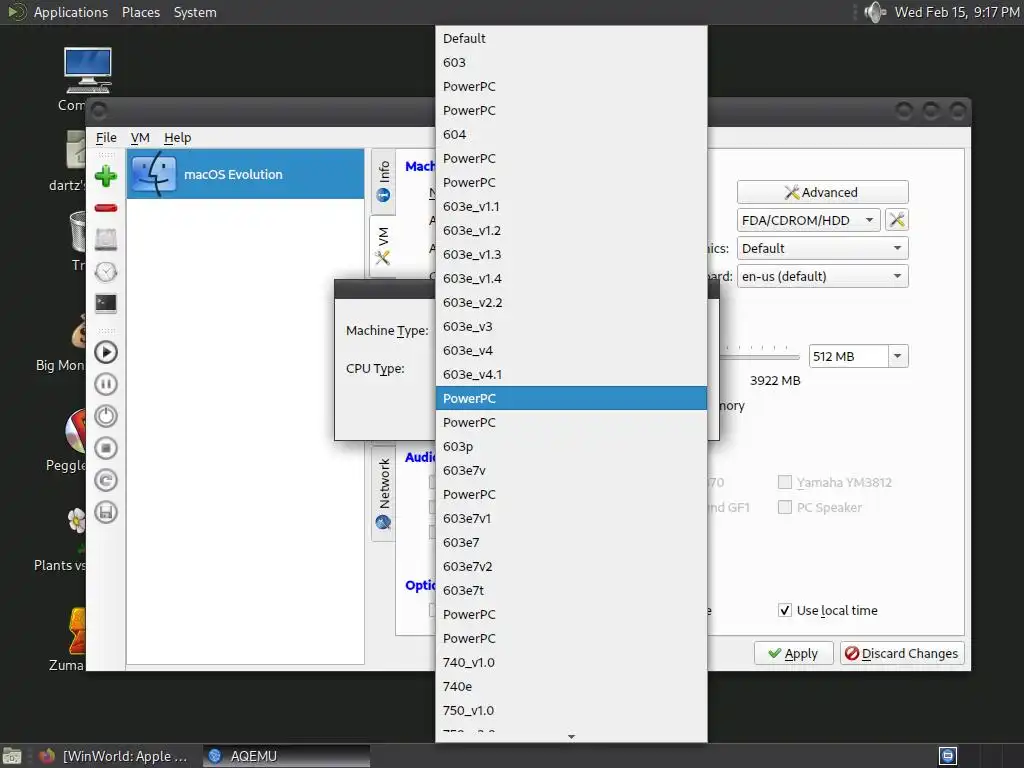Click the red minus Delete VM icon

(x=106, y=208)
